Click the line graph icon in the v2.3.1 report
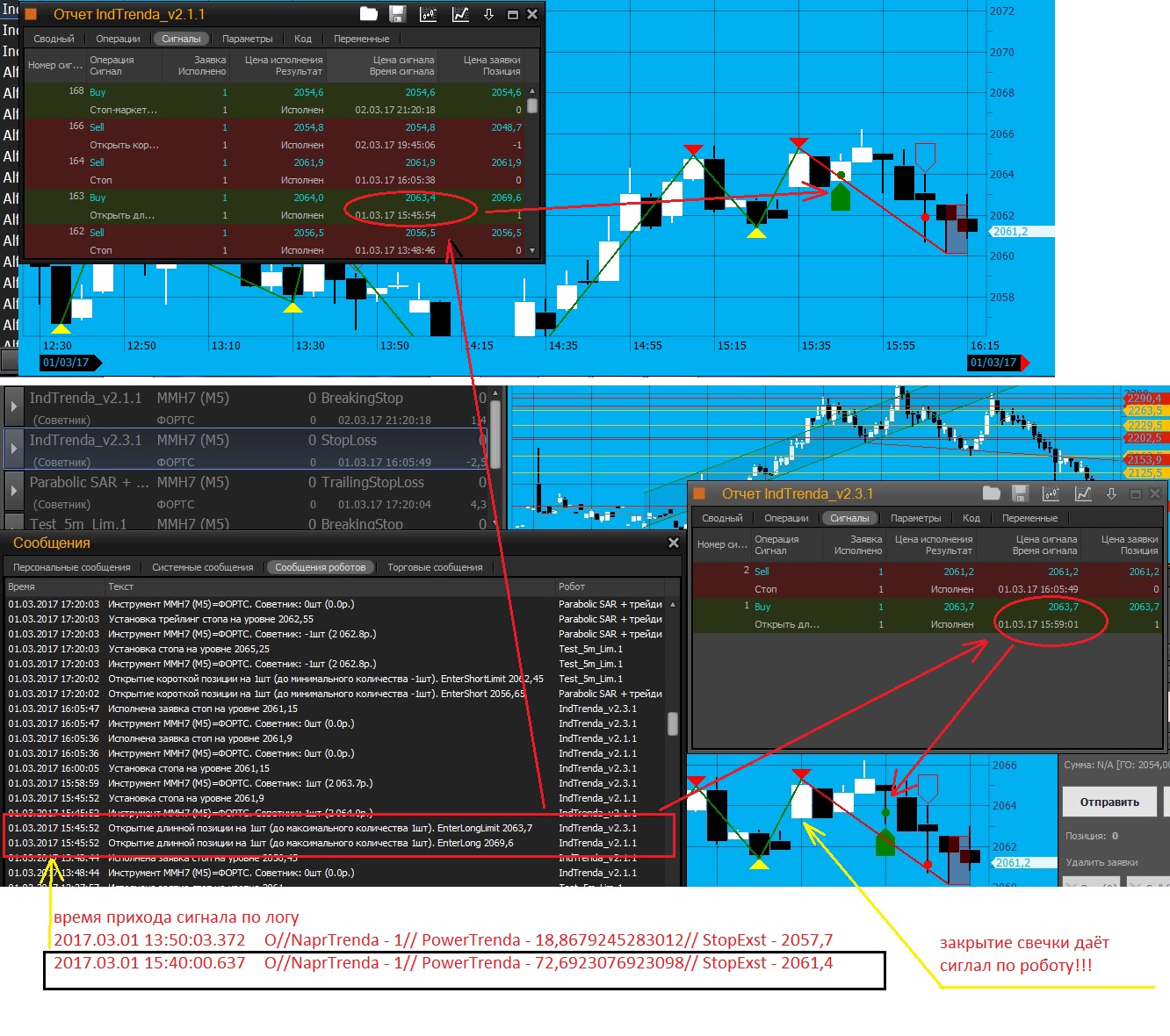This screenshot has width=1170, height=1036. (x=1084, y=493)
